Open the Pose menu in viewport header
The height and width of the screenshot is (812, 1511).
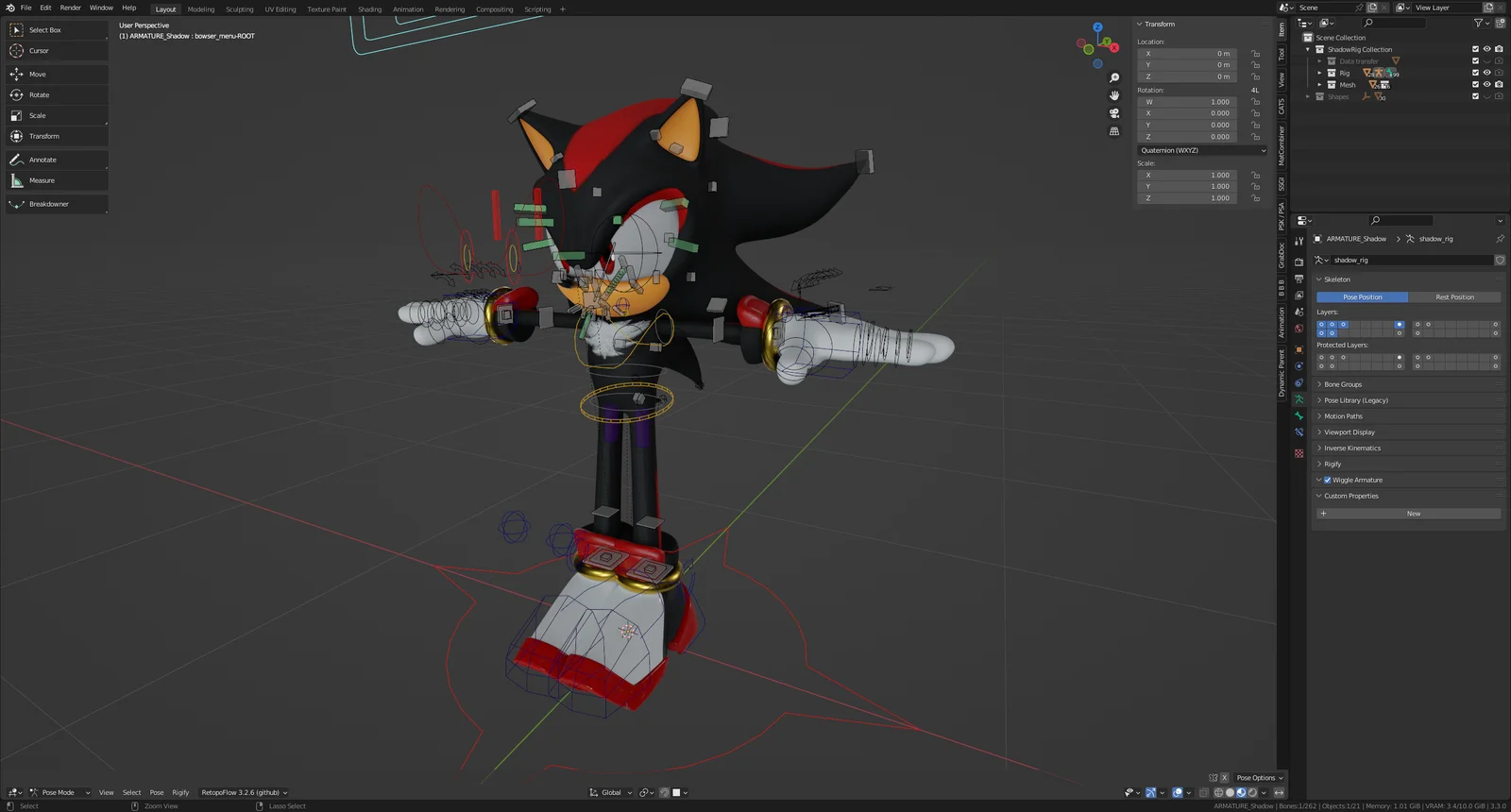[157, 792]
